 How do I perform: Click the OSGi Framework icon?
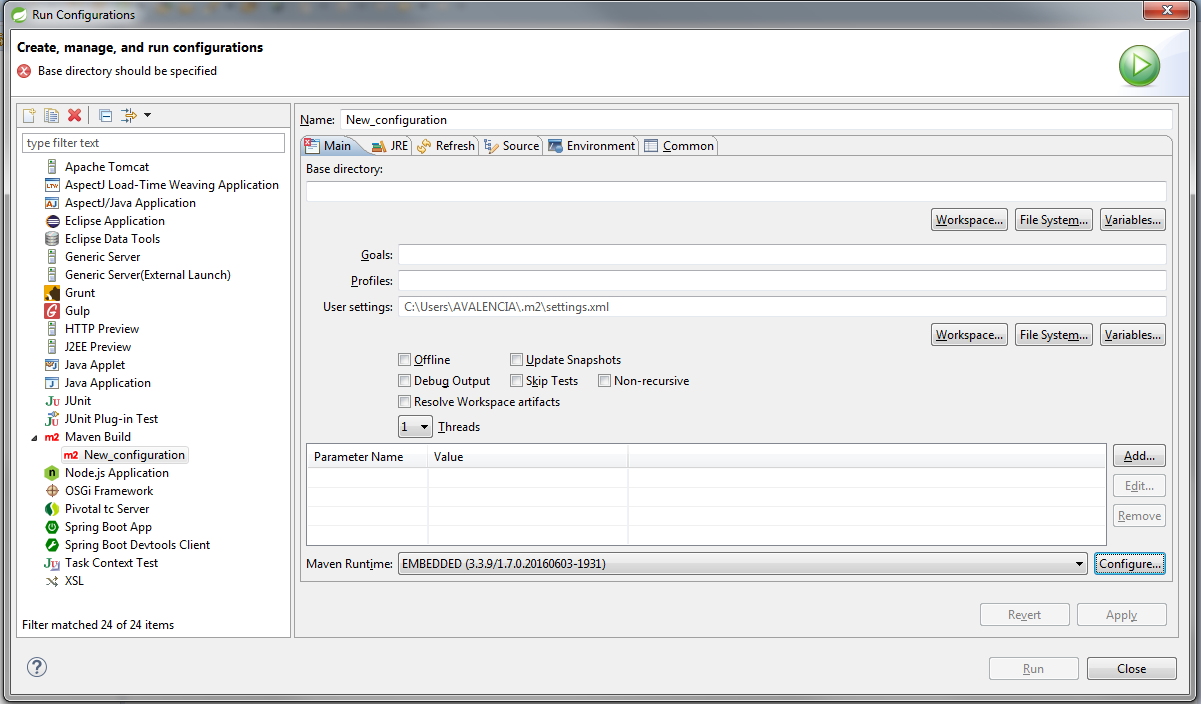click(53, 491)
